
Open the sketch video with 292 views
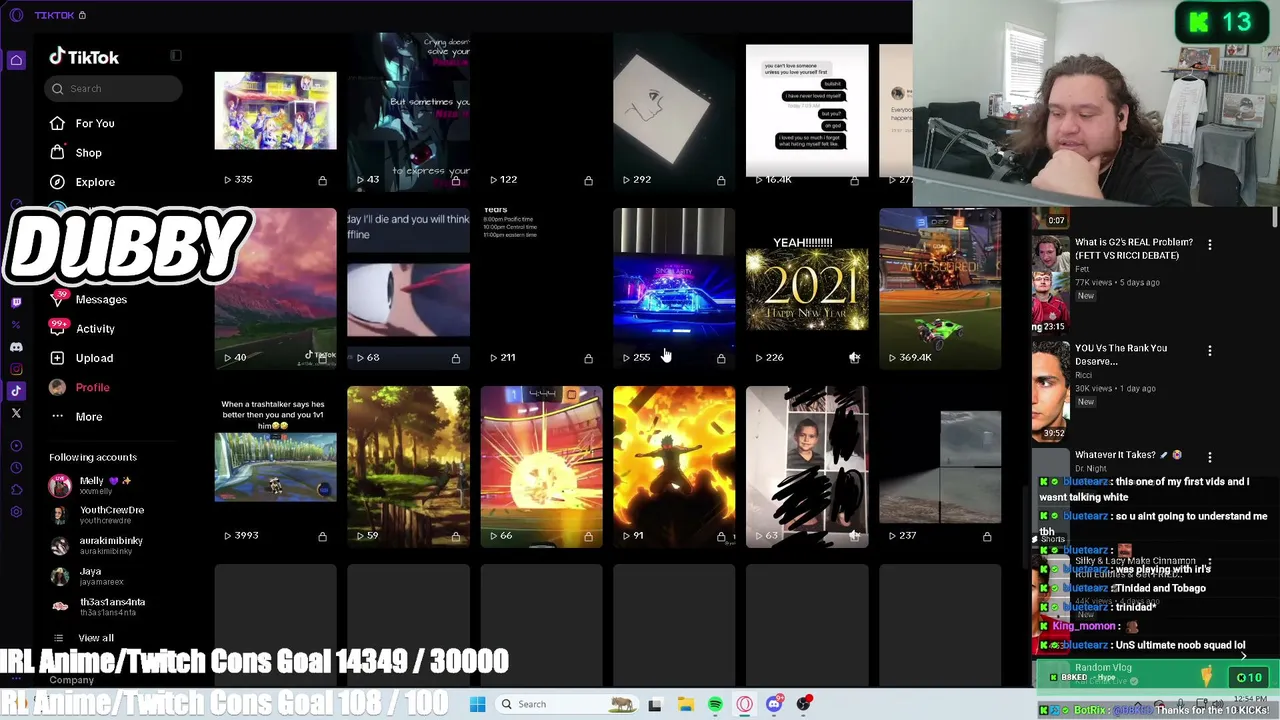click(x=674, y=112)
